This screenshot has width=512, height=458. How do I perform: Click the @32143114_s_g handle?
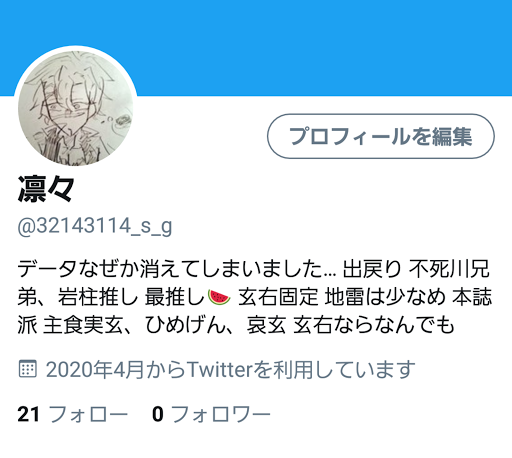95,226
